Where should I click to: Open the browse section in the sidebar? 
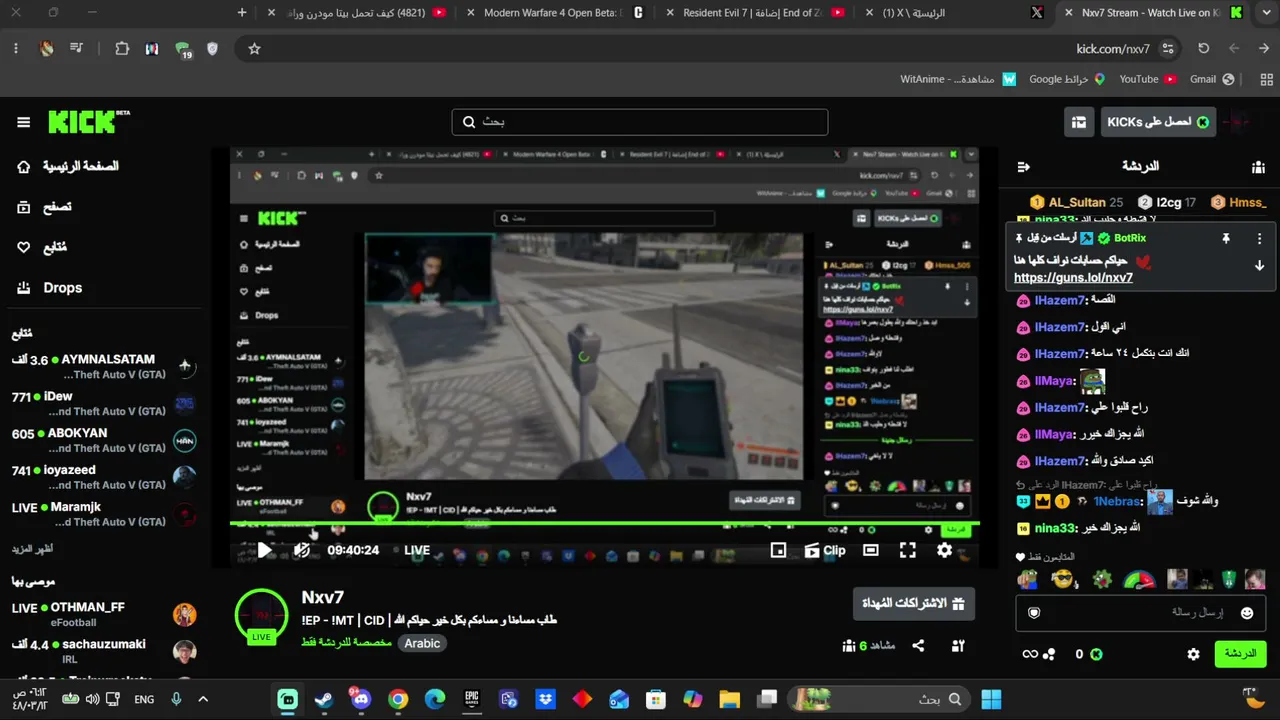click(x=45, y=207)
